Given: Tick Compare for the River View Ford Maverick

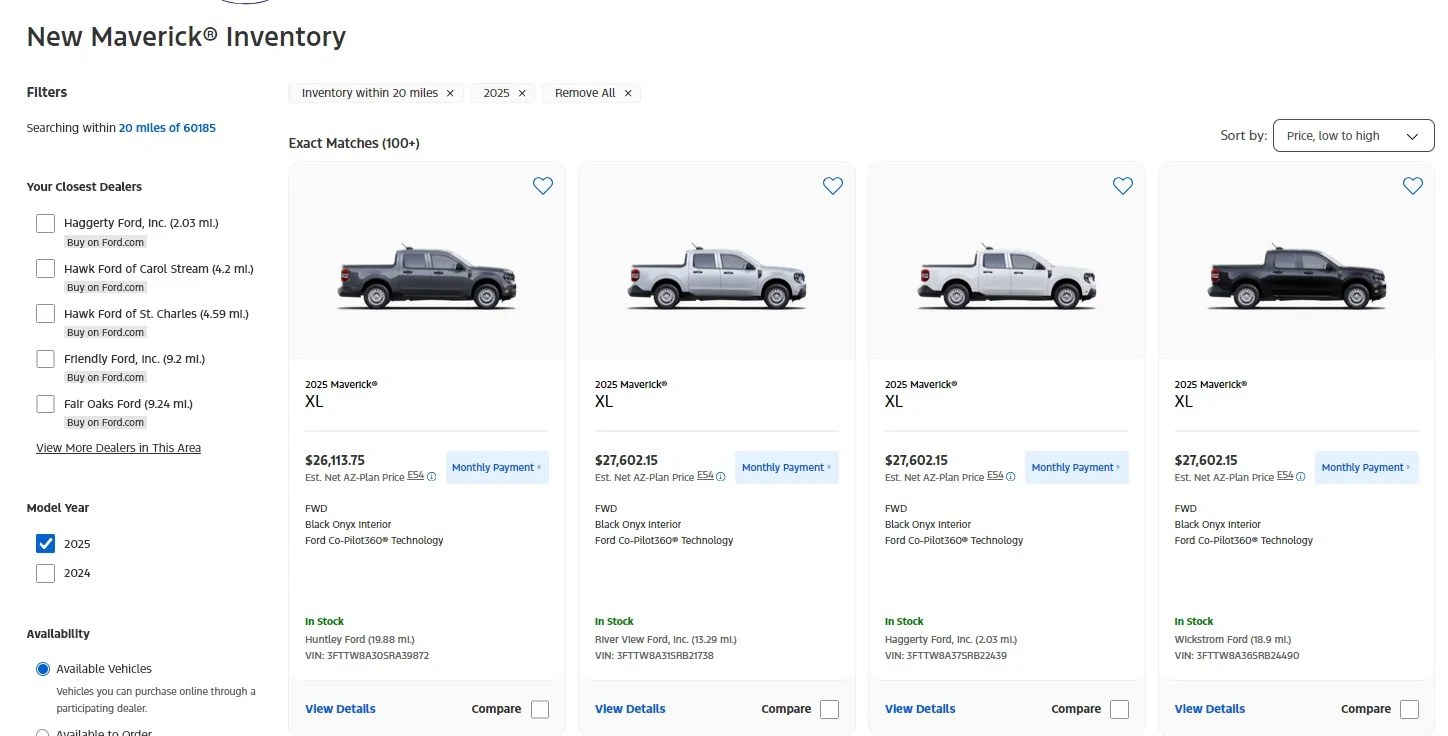Looking at the screenshot, I should coord(830,709).
